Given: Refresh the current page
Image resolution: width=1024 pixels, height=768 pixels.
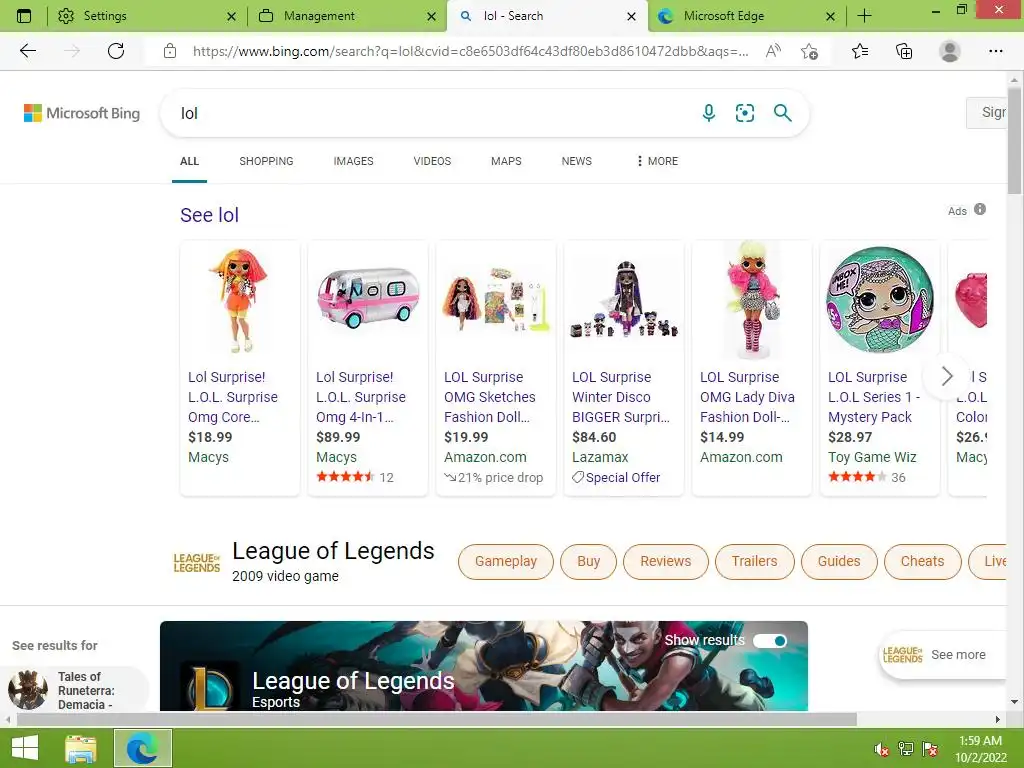Looking at the screenshot, I should click(116, 51).
